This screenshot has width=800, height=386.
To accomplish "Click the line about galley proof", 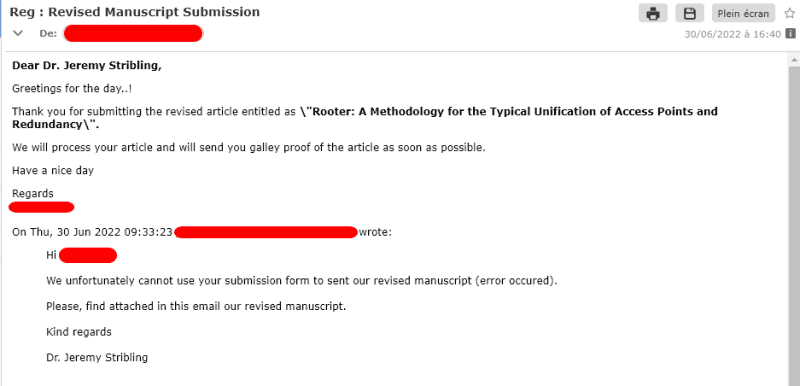I will (x=249, y=148).
